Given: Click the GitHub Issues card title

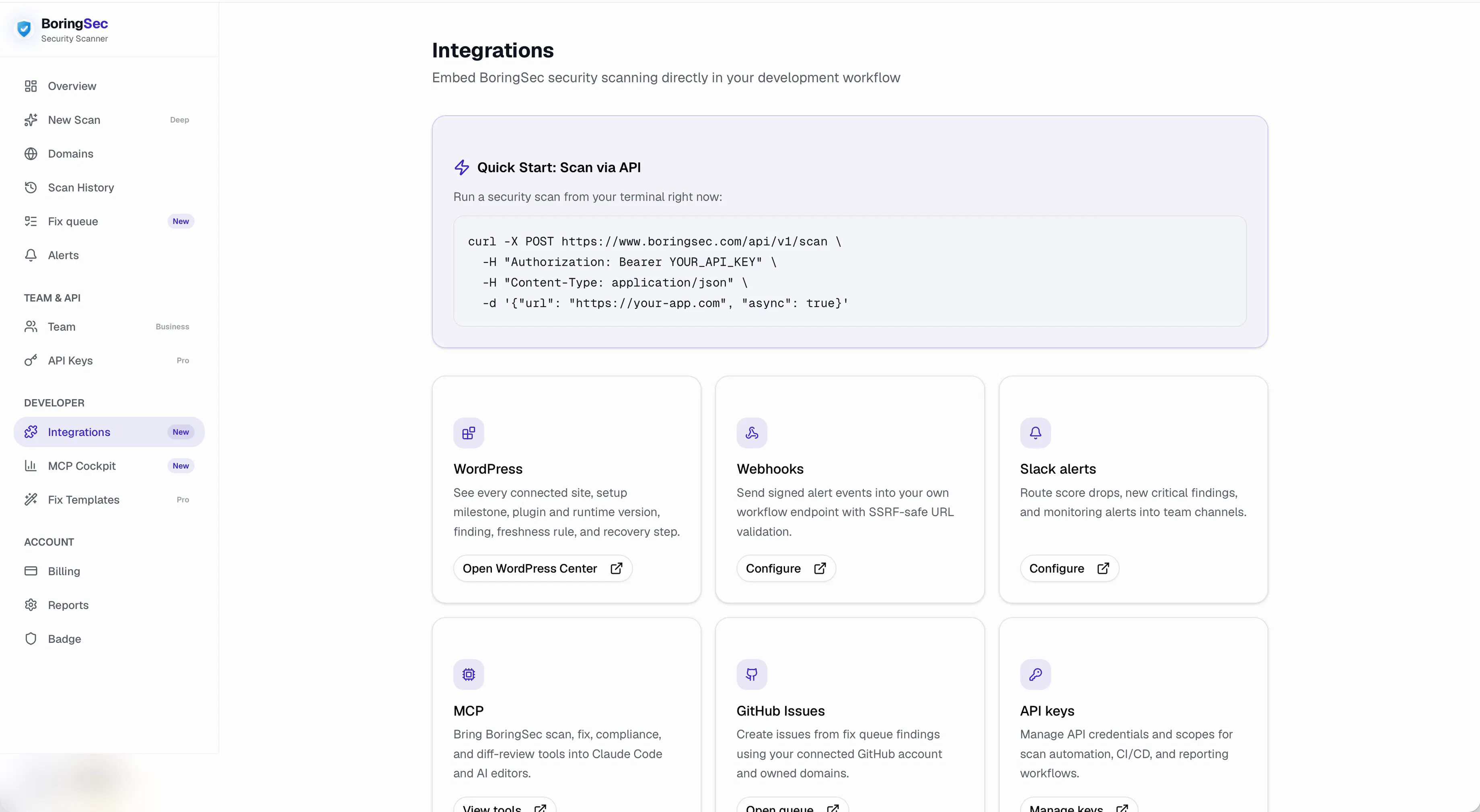Looking at the screenshot, I should coord(780,711).
